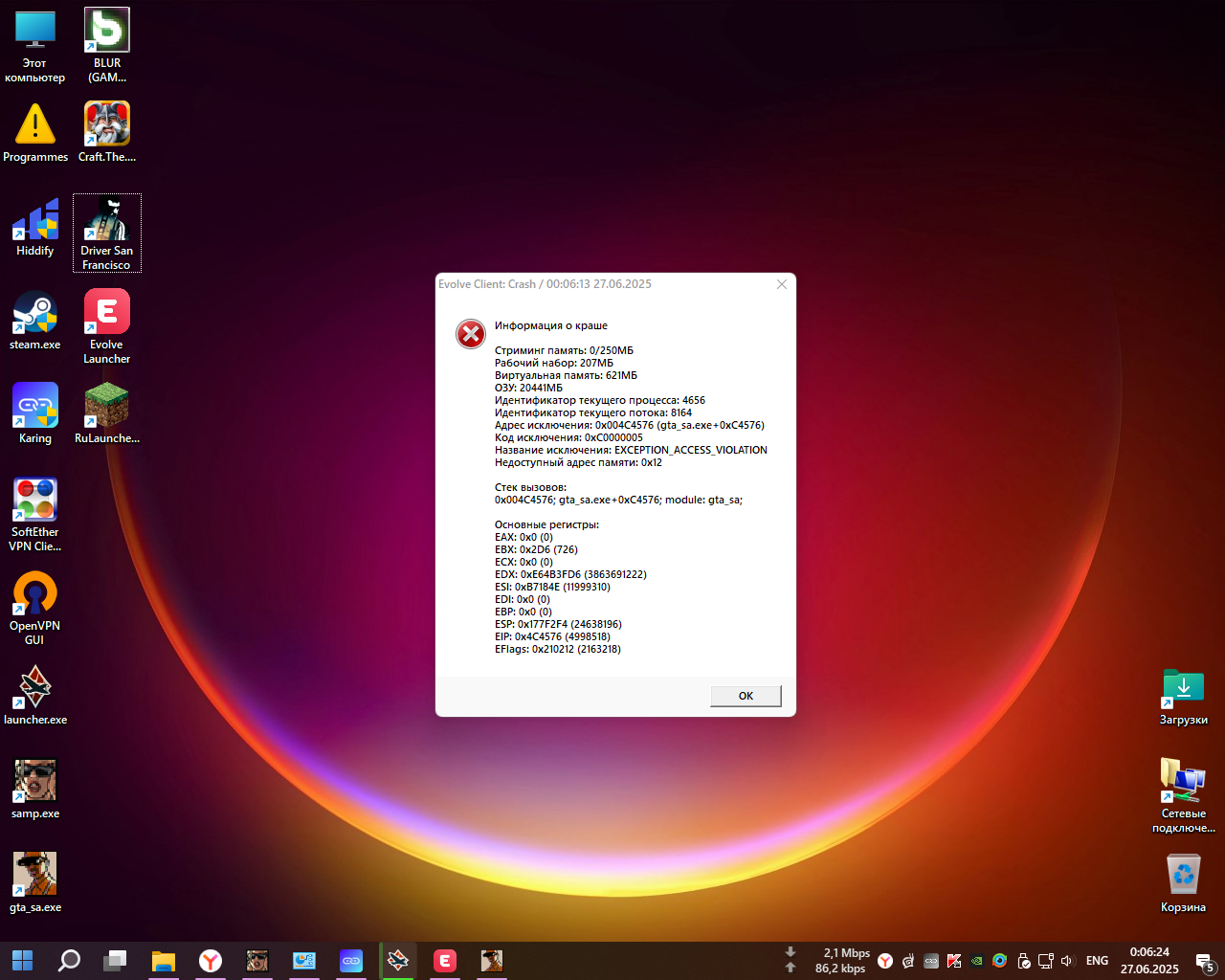Switch to the samp taskbar app
The height and width of the screenshot is (980, 1225).
pyautogui.click(x=257, y=960)
